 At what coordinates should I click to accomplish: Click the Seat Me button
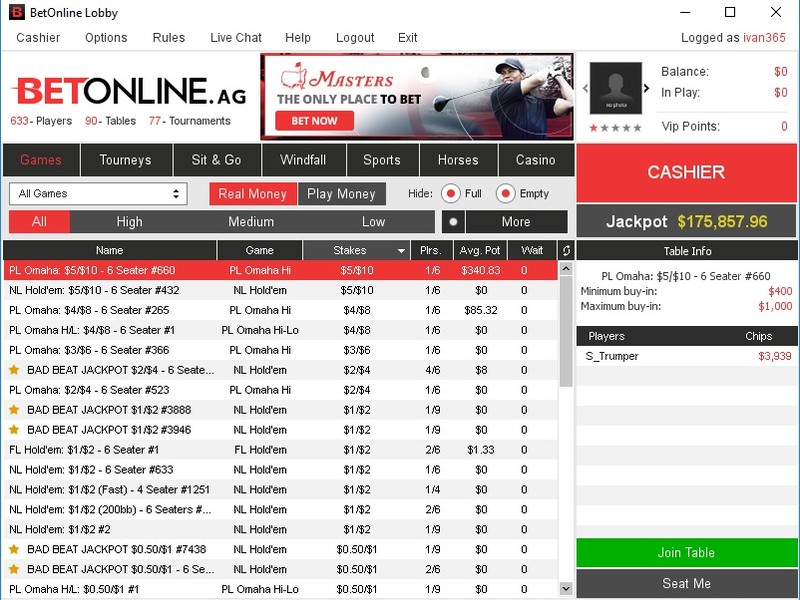[x=686, y=583]
